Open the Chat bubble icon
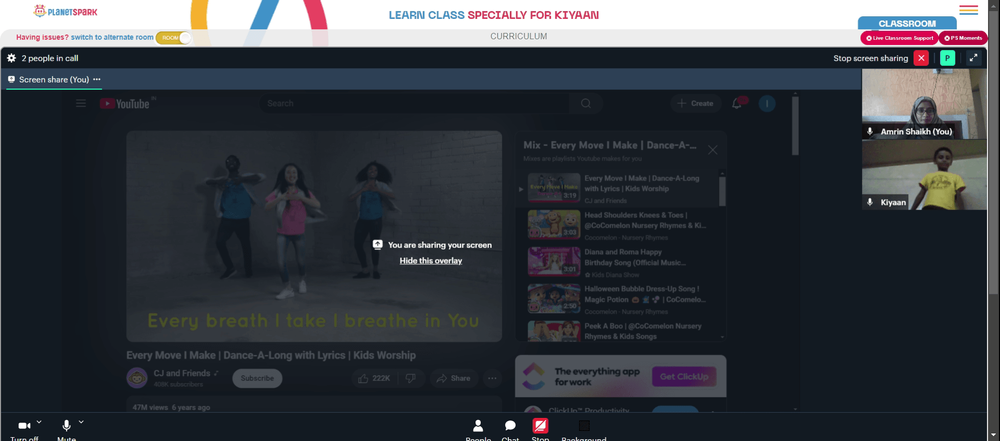Viewport: 1000px width, 441px height. (x=510, y=426)
